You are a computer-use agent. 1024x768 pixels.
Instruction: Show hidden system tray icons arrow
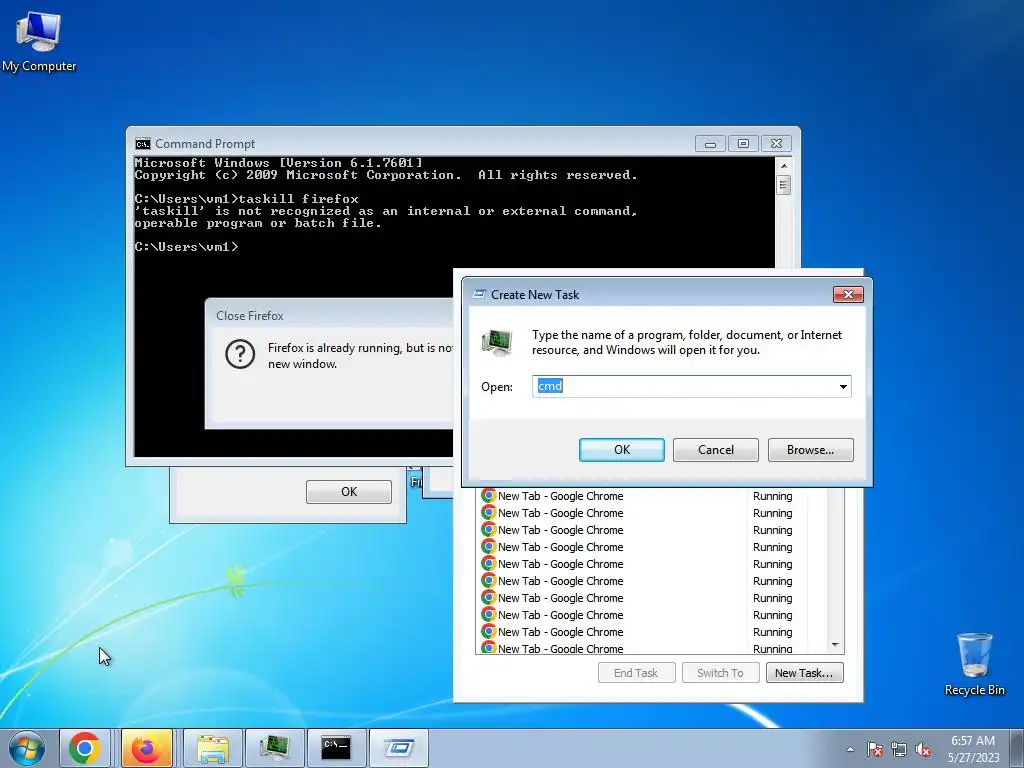pos(850,749)
